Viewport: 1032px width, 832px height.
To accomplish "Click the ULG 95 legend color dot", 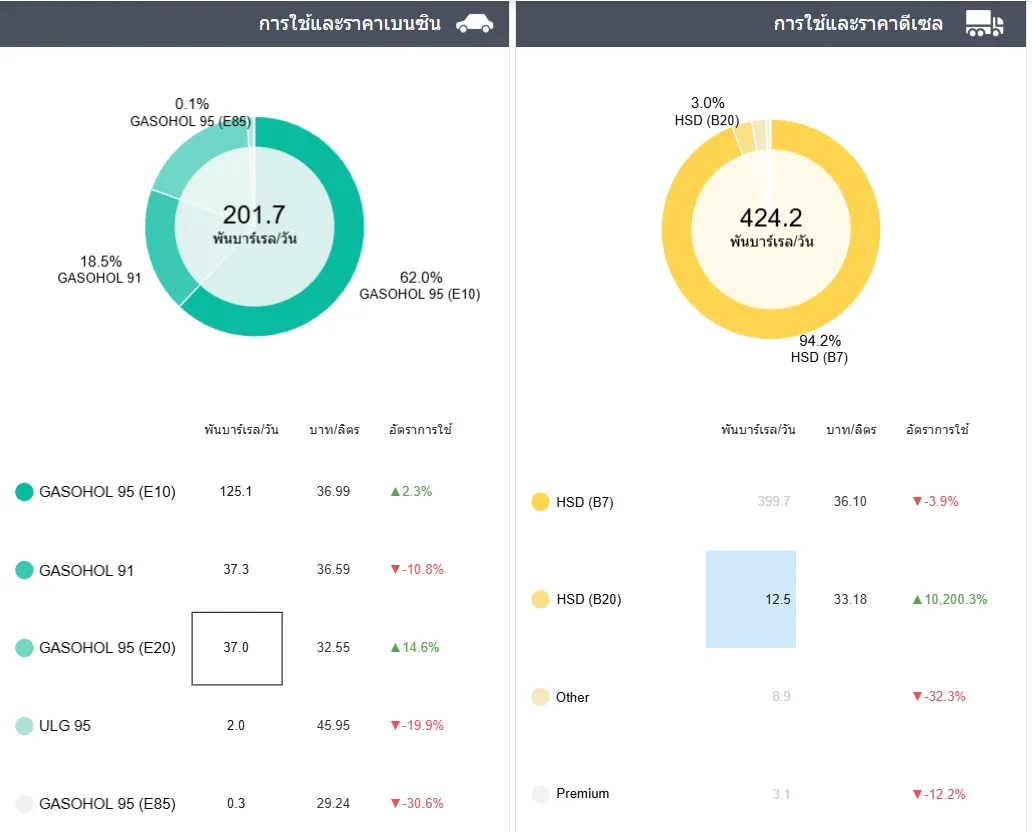I will tap(24, 725).
